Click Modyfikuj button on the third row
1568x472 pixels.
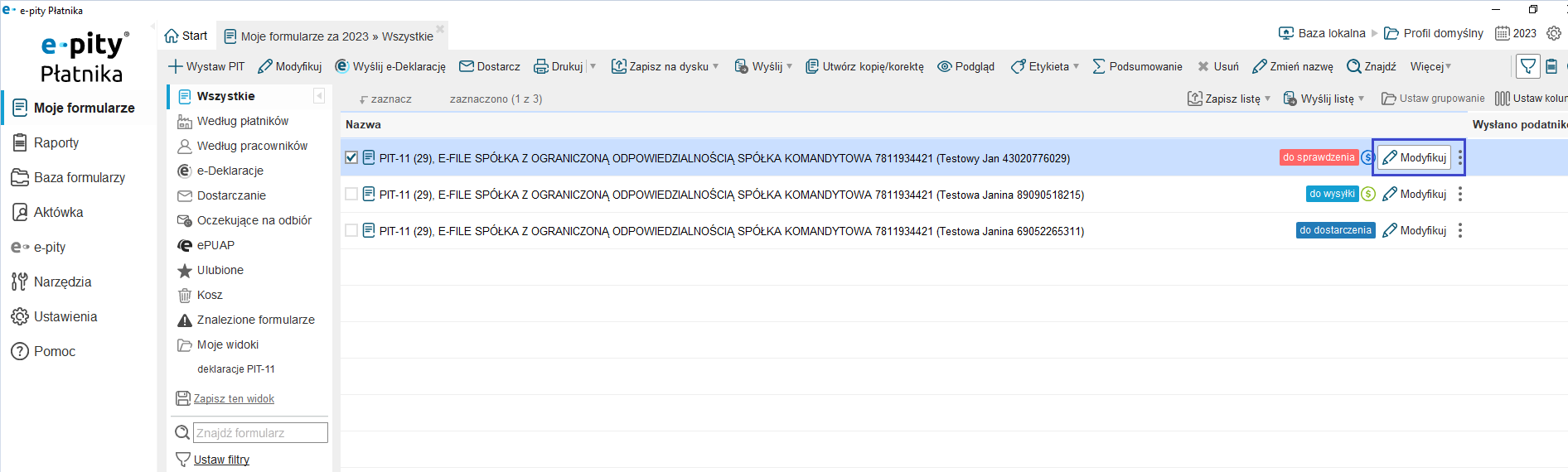click(1415, 230)
